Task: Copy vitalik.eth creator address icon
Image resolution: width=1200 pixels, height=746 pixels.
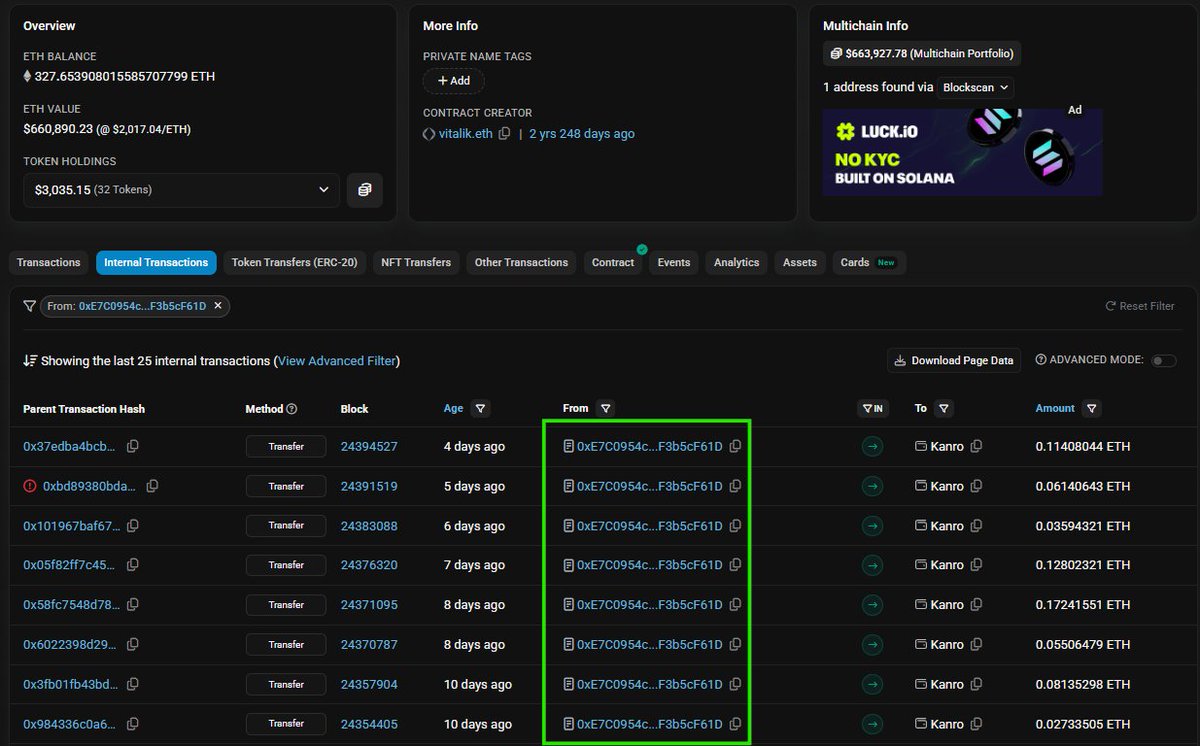Action: point(505,134)
